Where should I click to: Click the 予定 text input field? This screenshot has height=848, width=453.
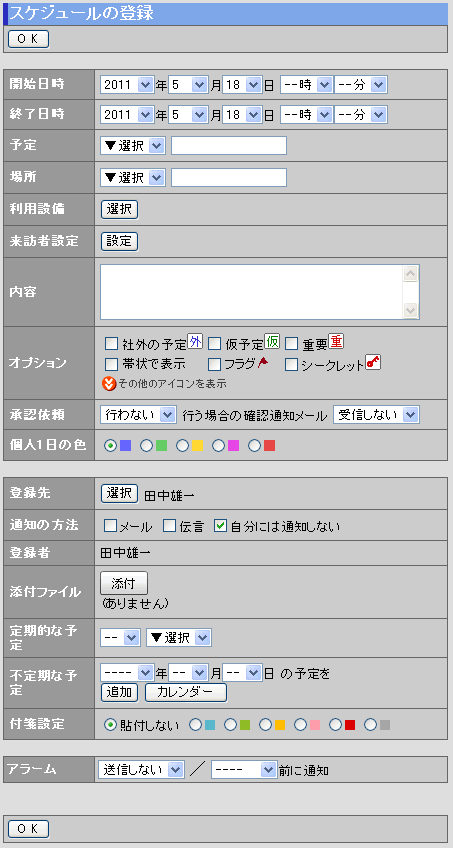pos(229,146)
